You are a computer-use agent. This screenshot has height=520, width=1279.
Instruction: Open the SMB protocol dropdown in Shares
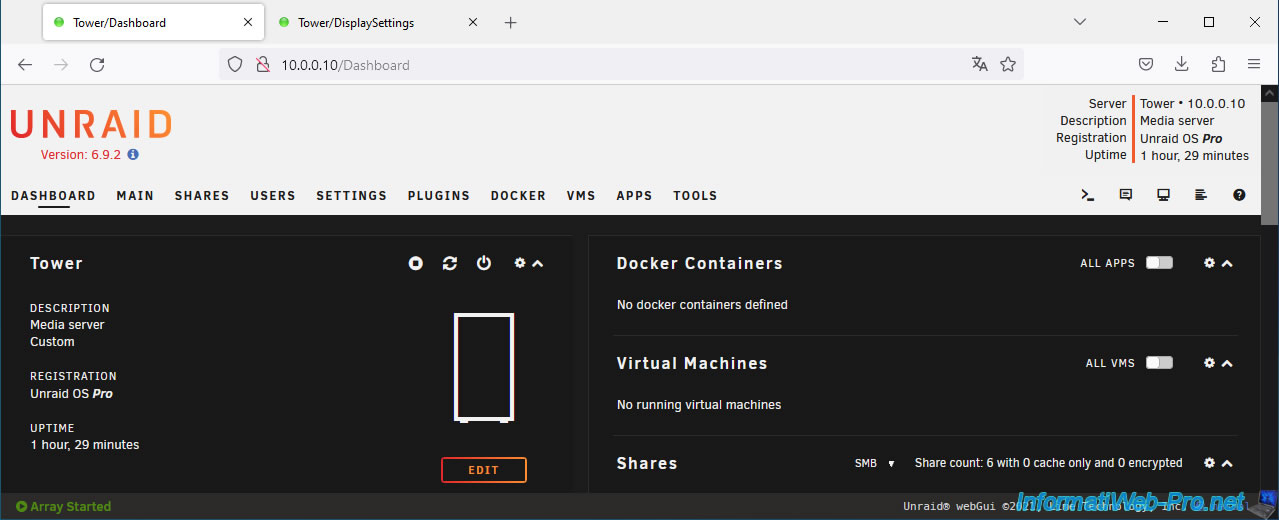[867, 464]
